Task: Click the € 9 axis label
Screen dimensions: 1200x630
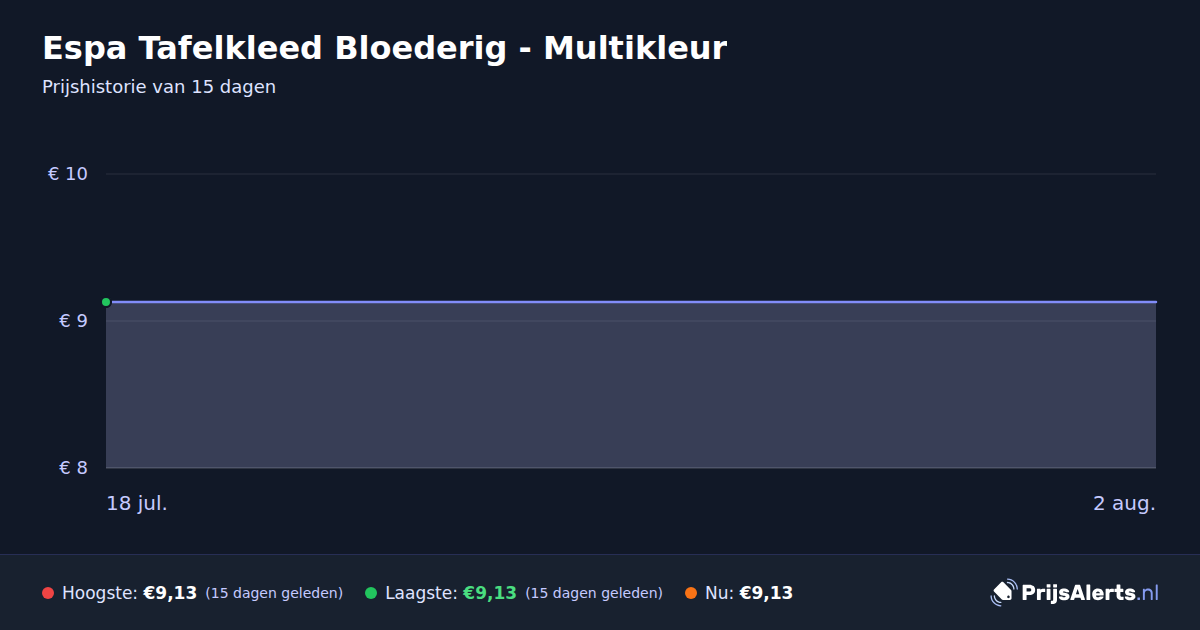Action: coord(74,321)
